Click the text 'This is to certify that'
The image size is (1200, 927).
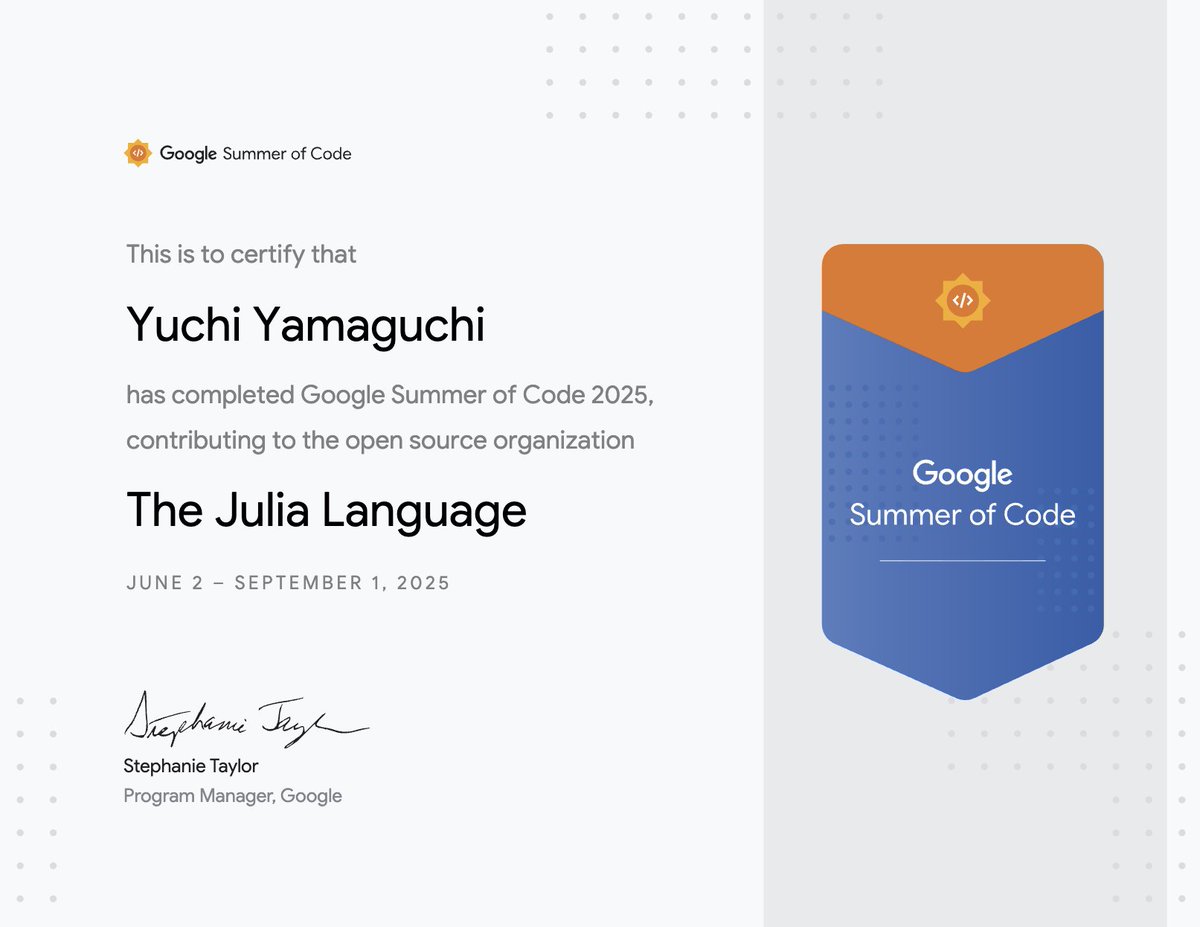(x=241, y=254)
